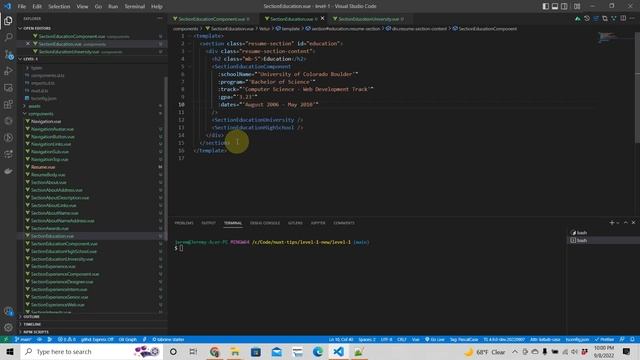Image resolution: width=640 pixels, height=360 pixels.
Task: Open the Extensions view
Action: coord(8,104)
